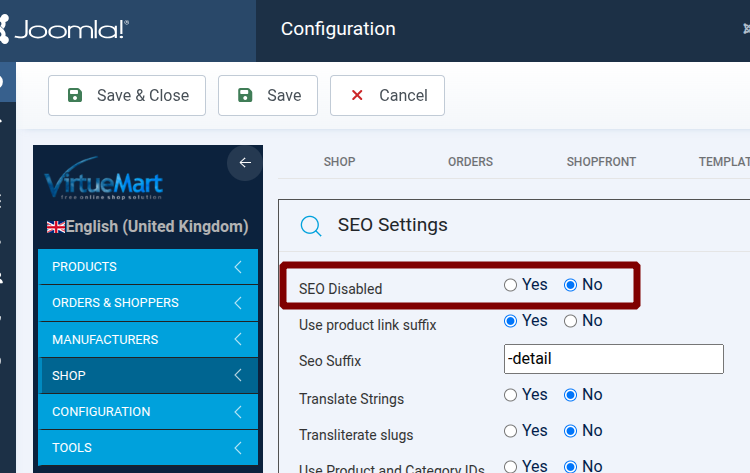The width and height of the screenshot is (750, 473).
Task: Click the Configuration page title
Action: coord(338,29)
